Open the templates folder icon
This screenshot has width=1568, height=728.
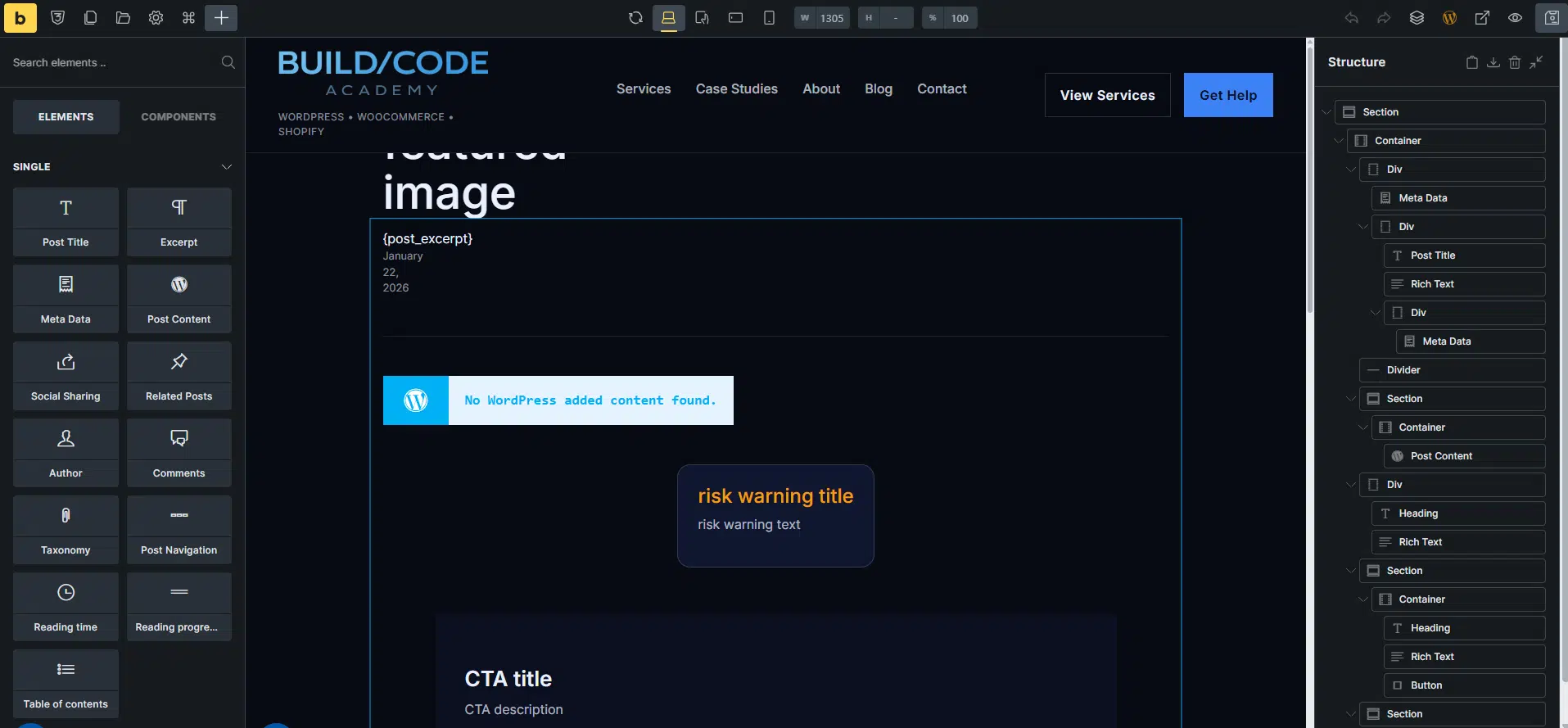pos(123,18)
